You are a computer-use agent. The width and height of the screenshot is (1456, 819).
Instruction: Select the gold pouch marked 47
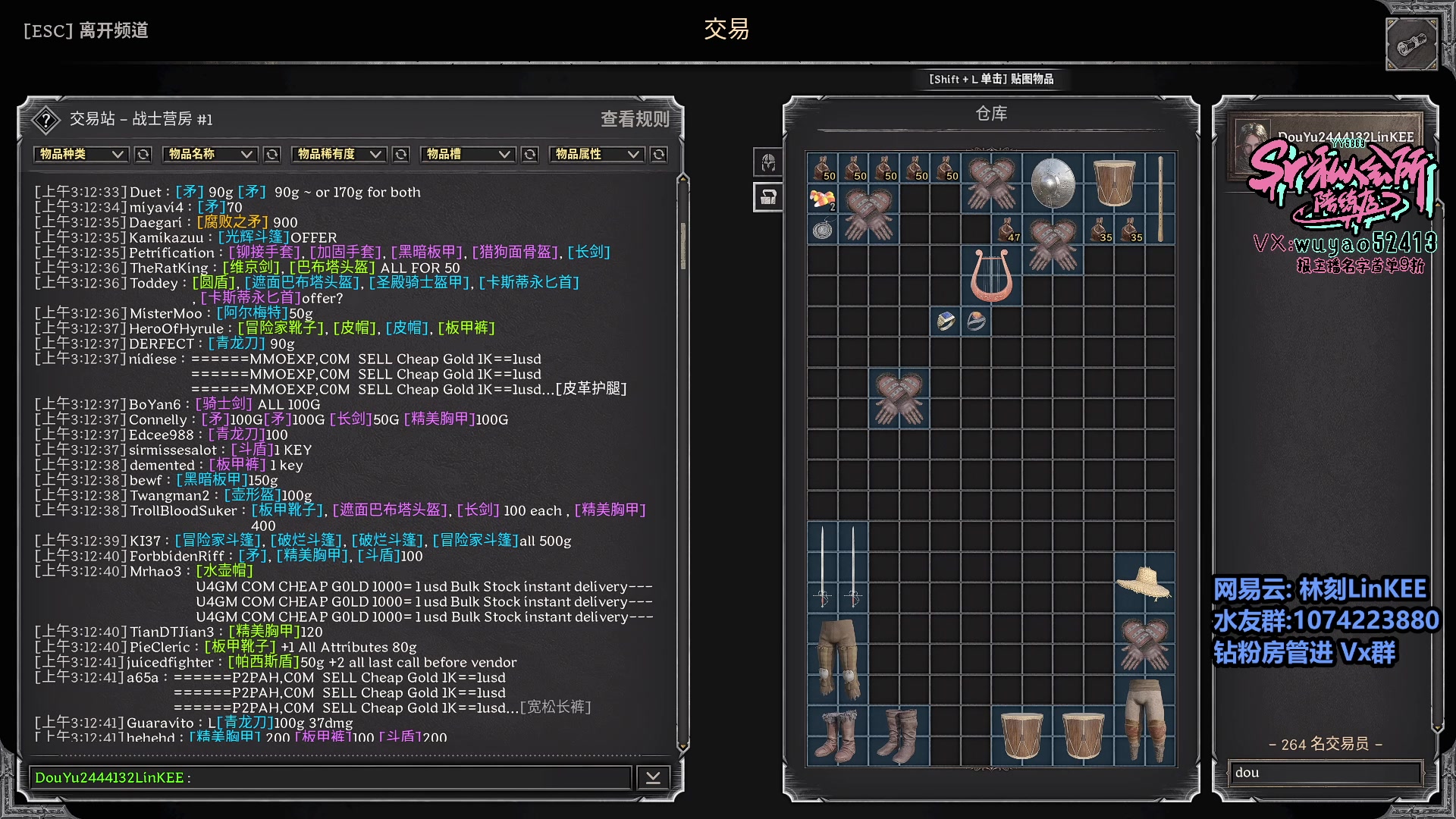point(1007,230)
